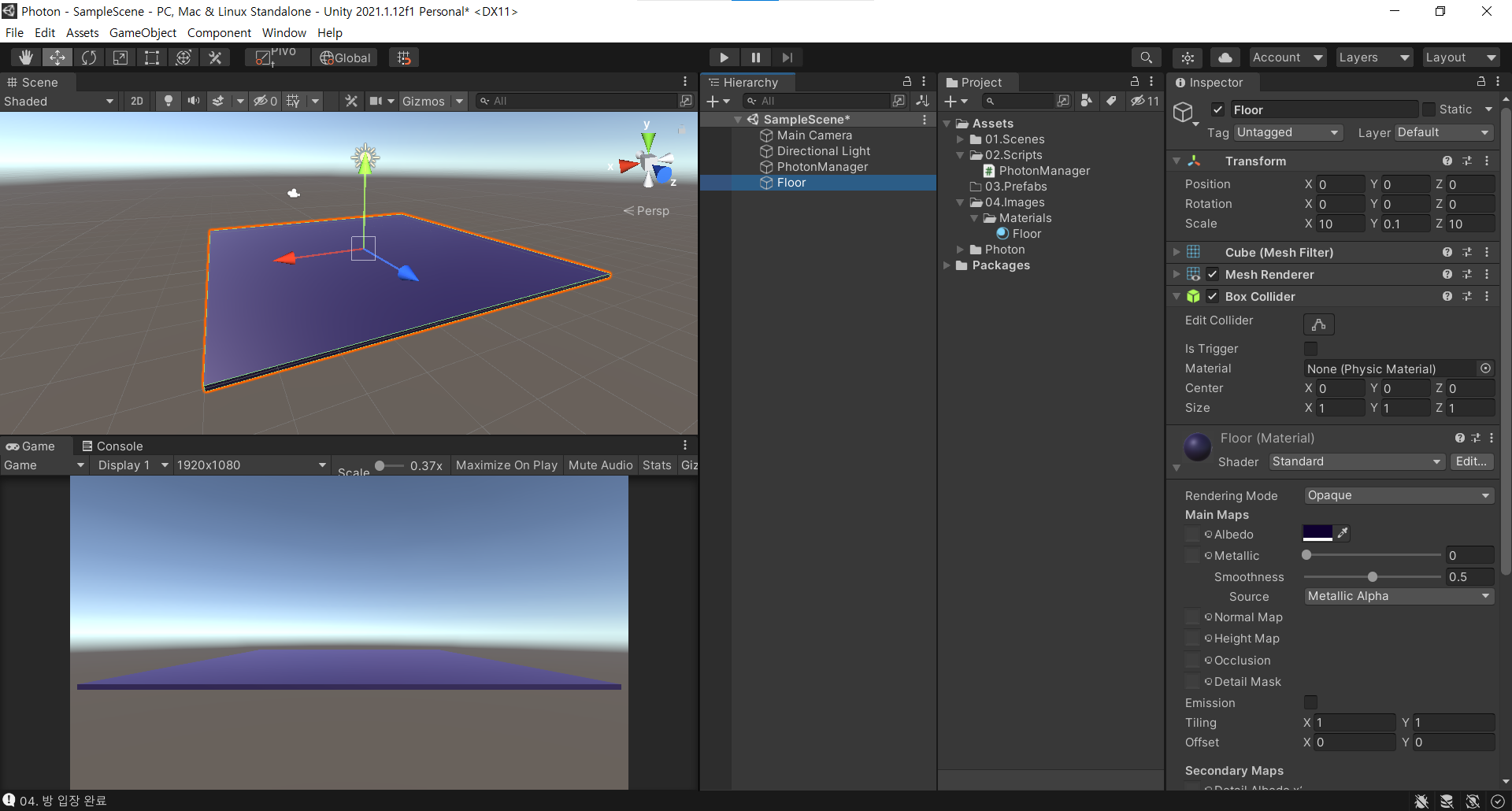The image size is (1512, 811).
Task: Toggle 2D scene view mode
Action: point(137,101)
